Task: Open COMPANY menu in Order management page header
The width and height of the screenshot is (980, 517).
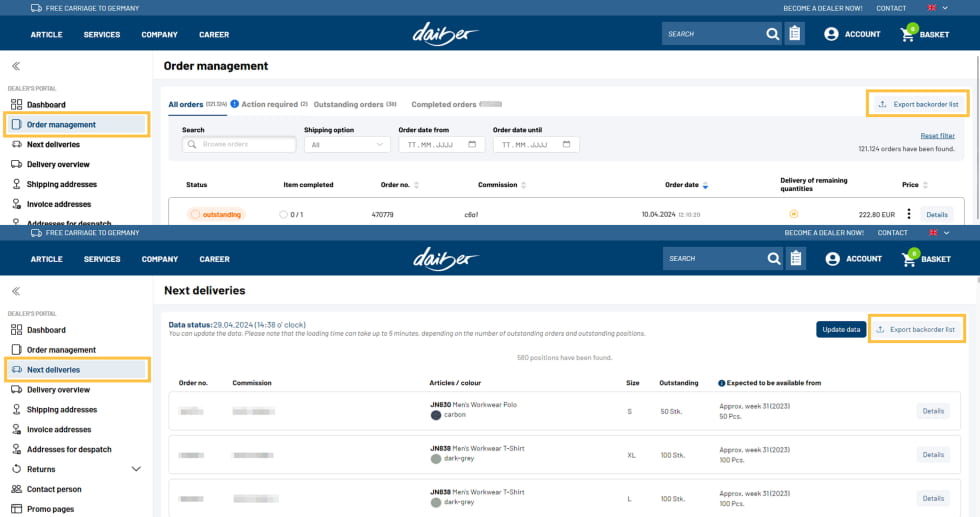Action: [159, 34]
